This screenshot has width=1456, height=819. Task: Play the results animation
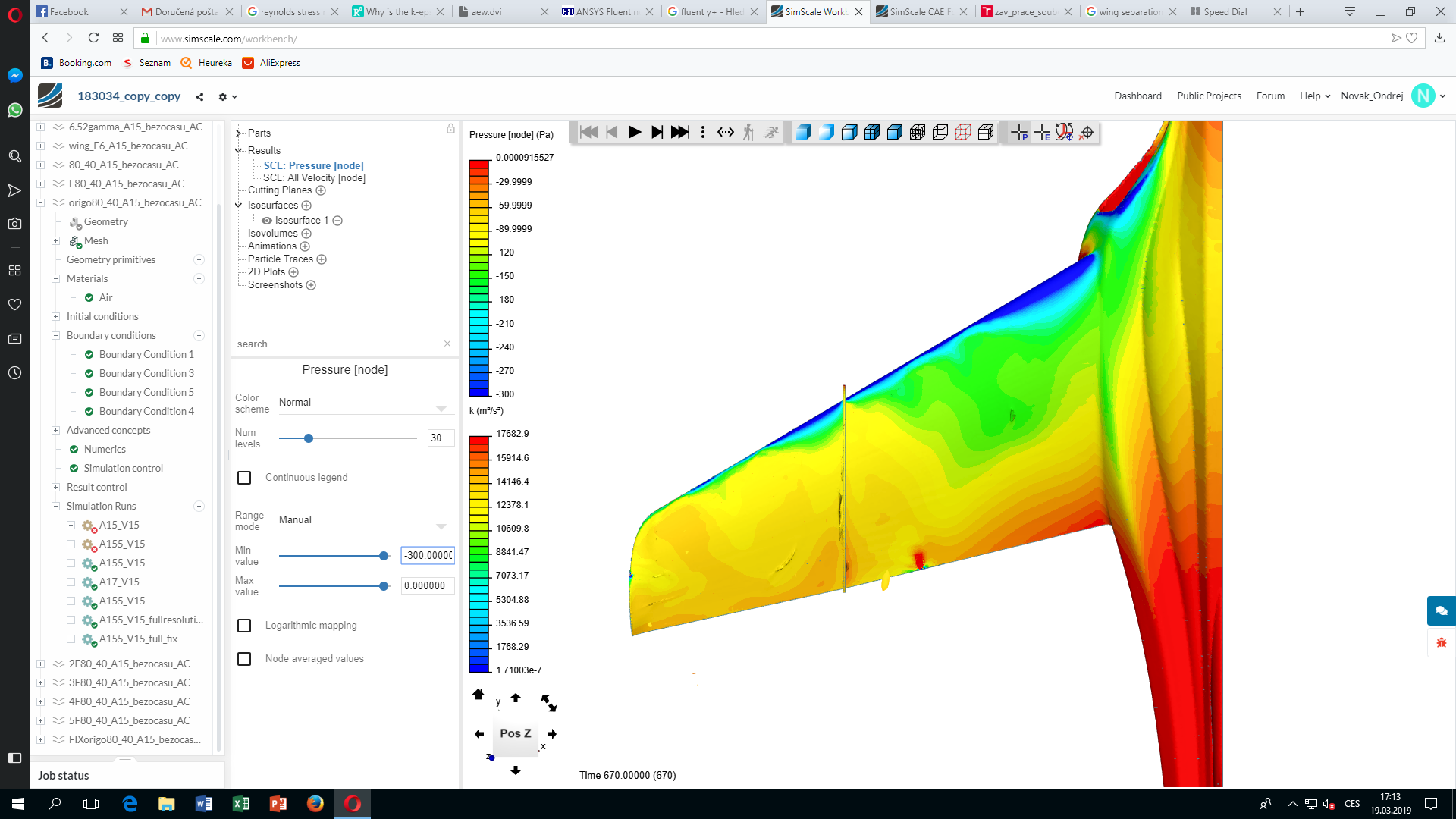click(635, 133)
